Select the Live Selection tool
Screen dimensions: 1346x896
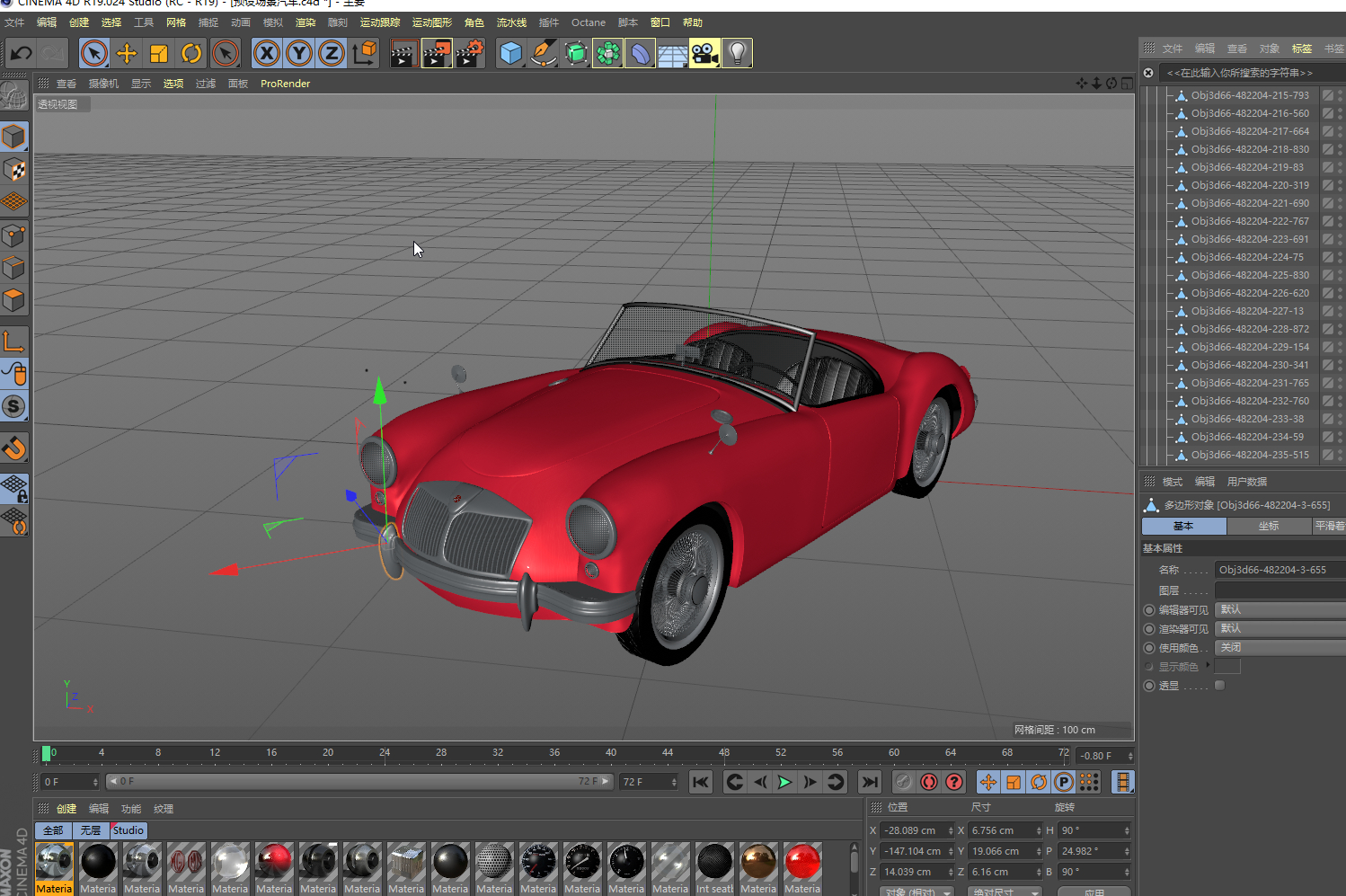coord(93,54)
